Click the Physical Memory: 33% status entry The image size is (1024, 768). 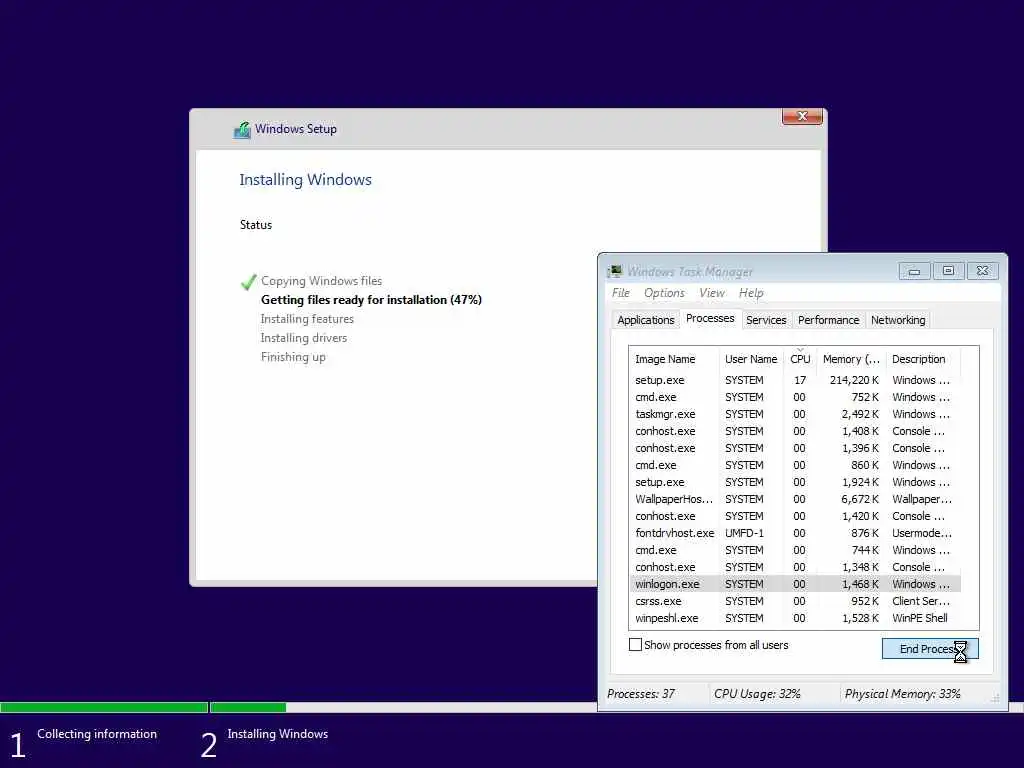[x=903, y=694]
